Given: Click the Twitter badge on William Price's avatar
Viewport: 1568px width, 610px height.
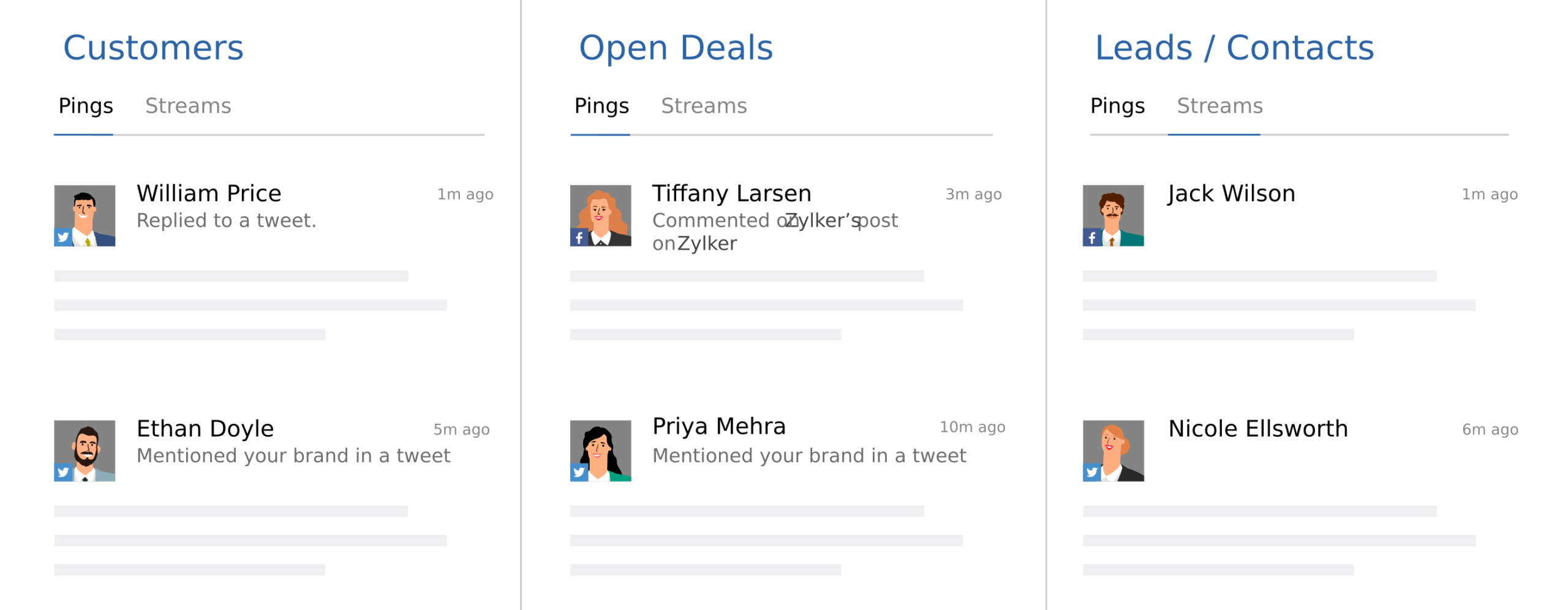Looking at the screenshot, I should (63, 237).
